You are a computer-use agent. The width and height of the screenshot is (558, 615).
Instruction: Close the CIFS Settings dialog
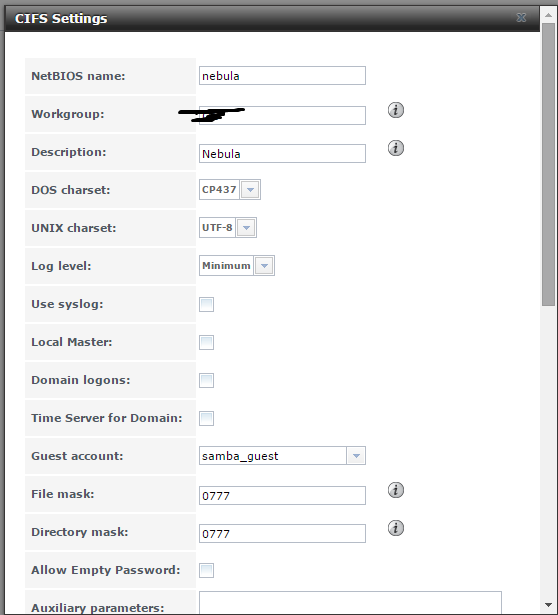(521, 18)
